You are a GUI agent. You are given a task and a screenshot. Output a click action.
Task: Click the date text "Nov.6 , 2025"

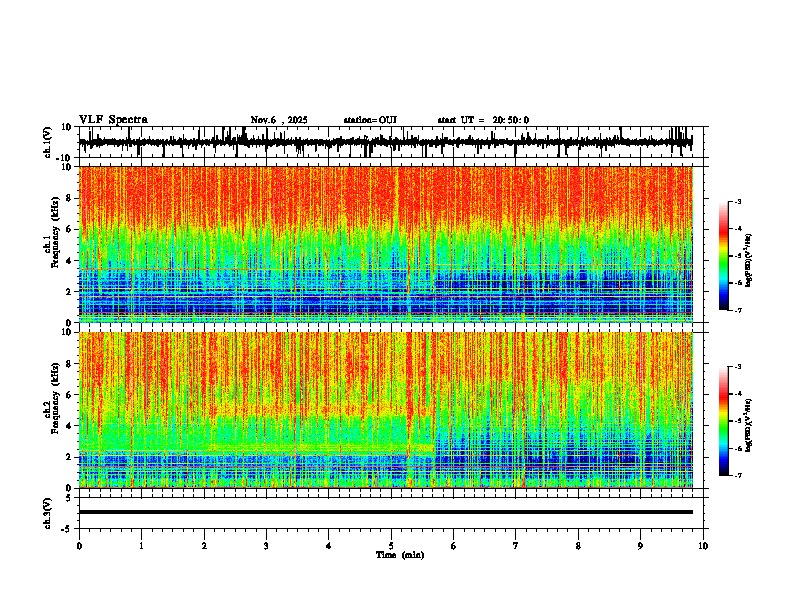279,120
